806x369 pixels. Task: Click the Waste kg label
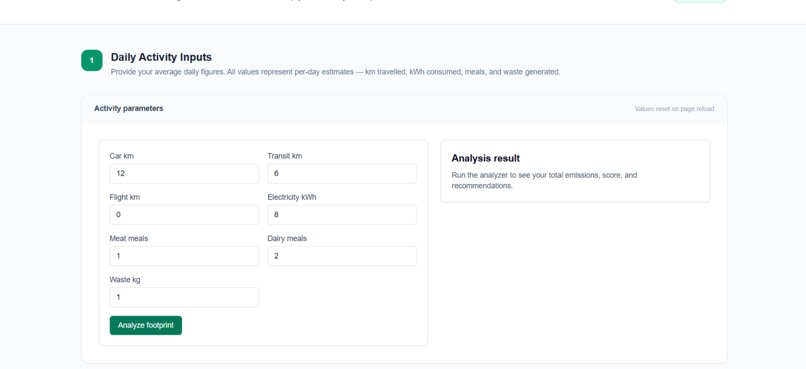(125, 280)
